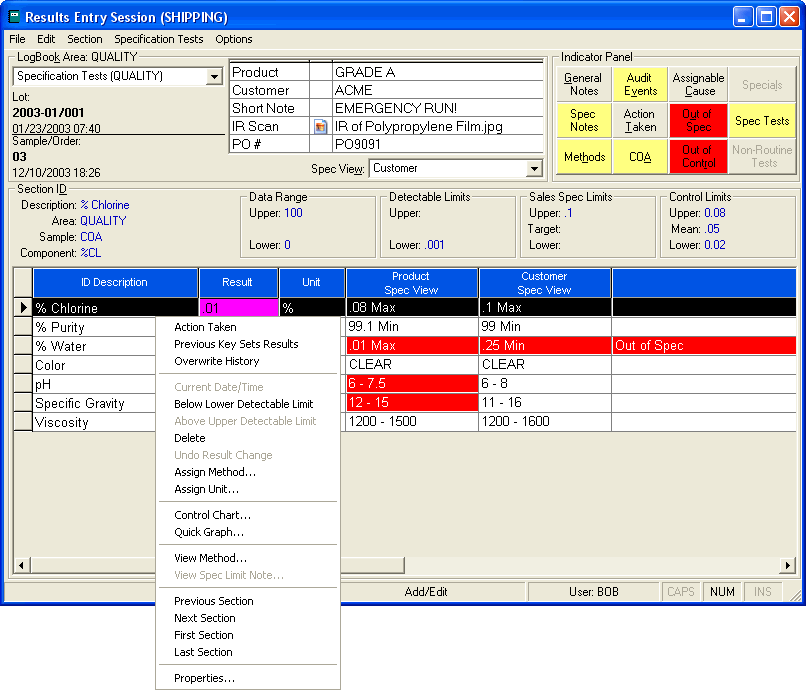Click Result column header

point(238,282)
